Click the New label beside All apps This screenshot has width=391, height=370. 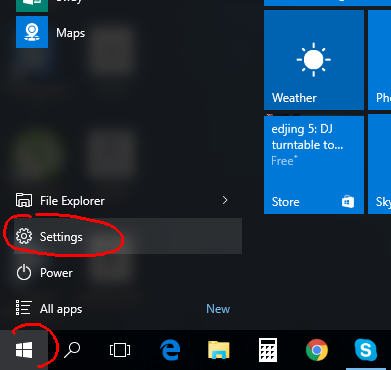[x=218, y=309]
